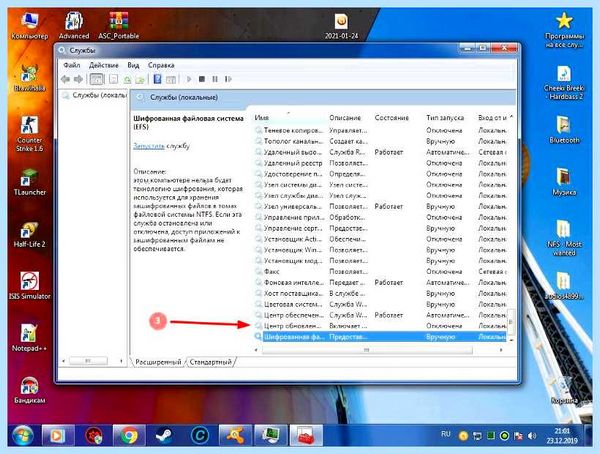Click the horizontal scrollbar under services list
This screenshot has width=600, height=454.
coord(367,350)
